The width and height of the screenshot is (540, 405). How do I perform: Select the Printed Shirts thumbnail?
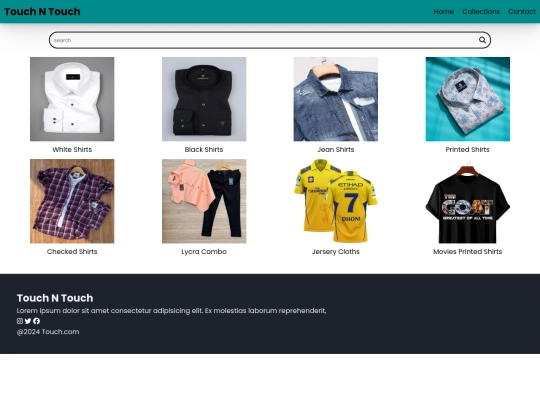click(x=468, y=99)
